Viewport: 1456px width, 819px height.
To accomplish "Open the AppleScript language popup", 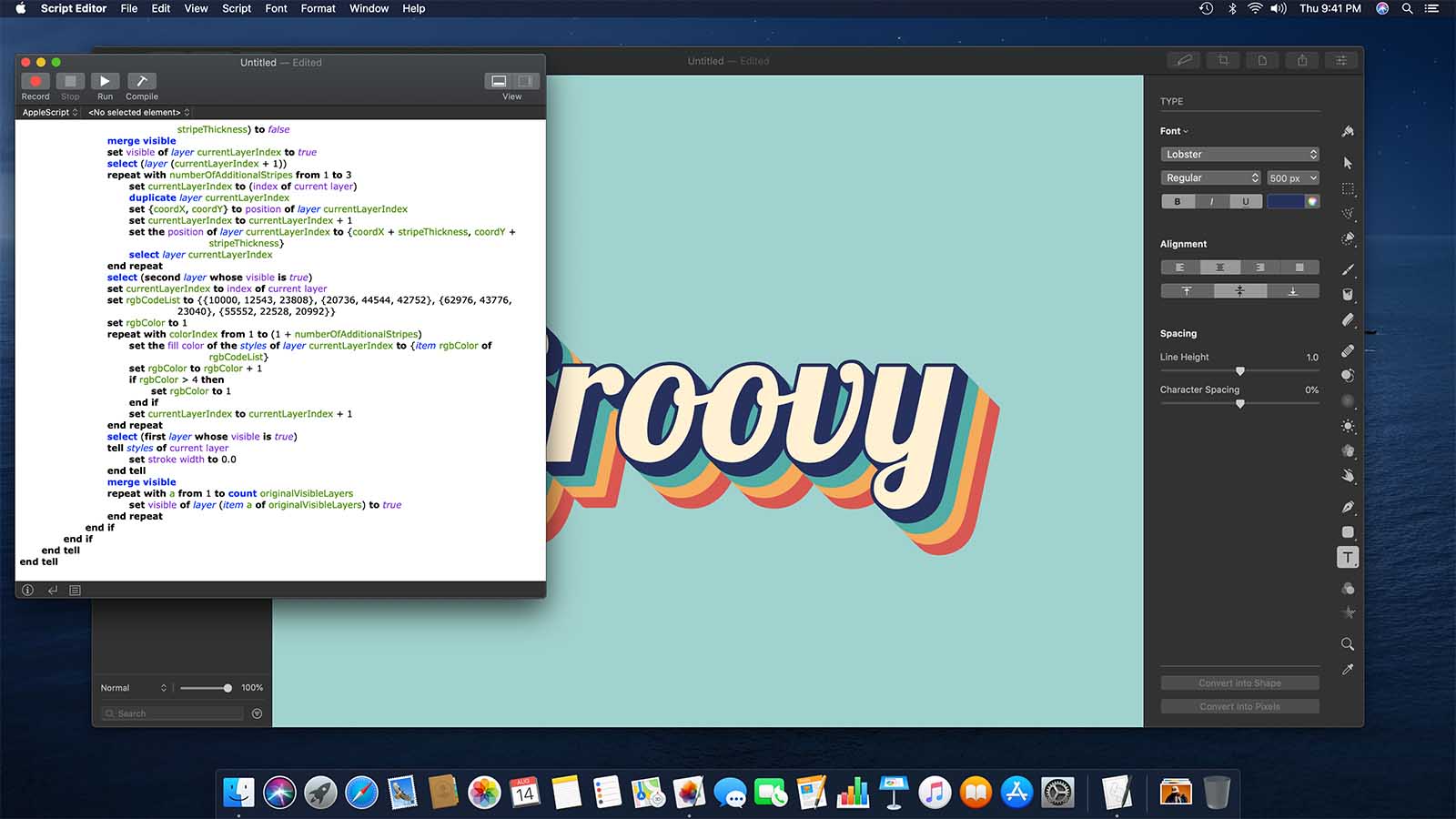I will [49, 113].
